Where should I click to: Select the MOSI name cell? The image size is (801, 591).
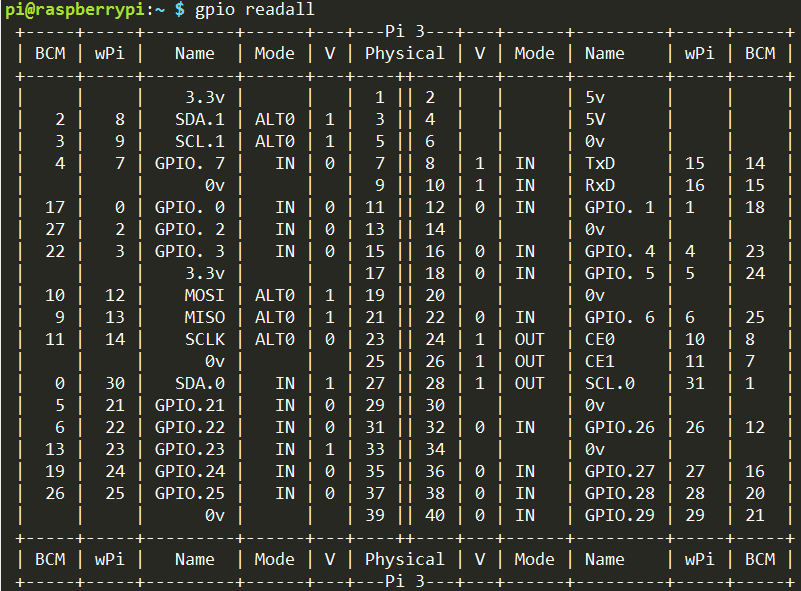pos(204,295)
